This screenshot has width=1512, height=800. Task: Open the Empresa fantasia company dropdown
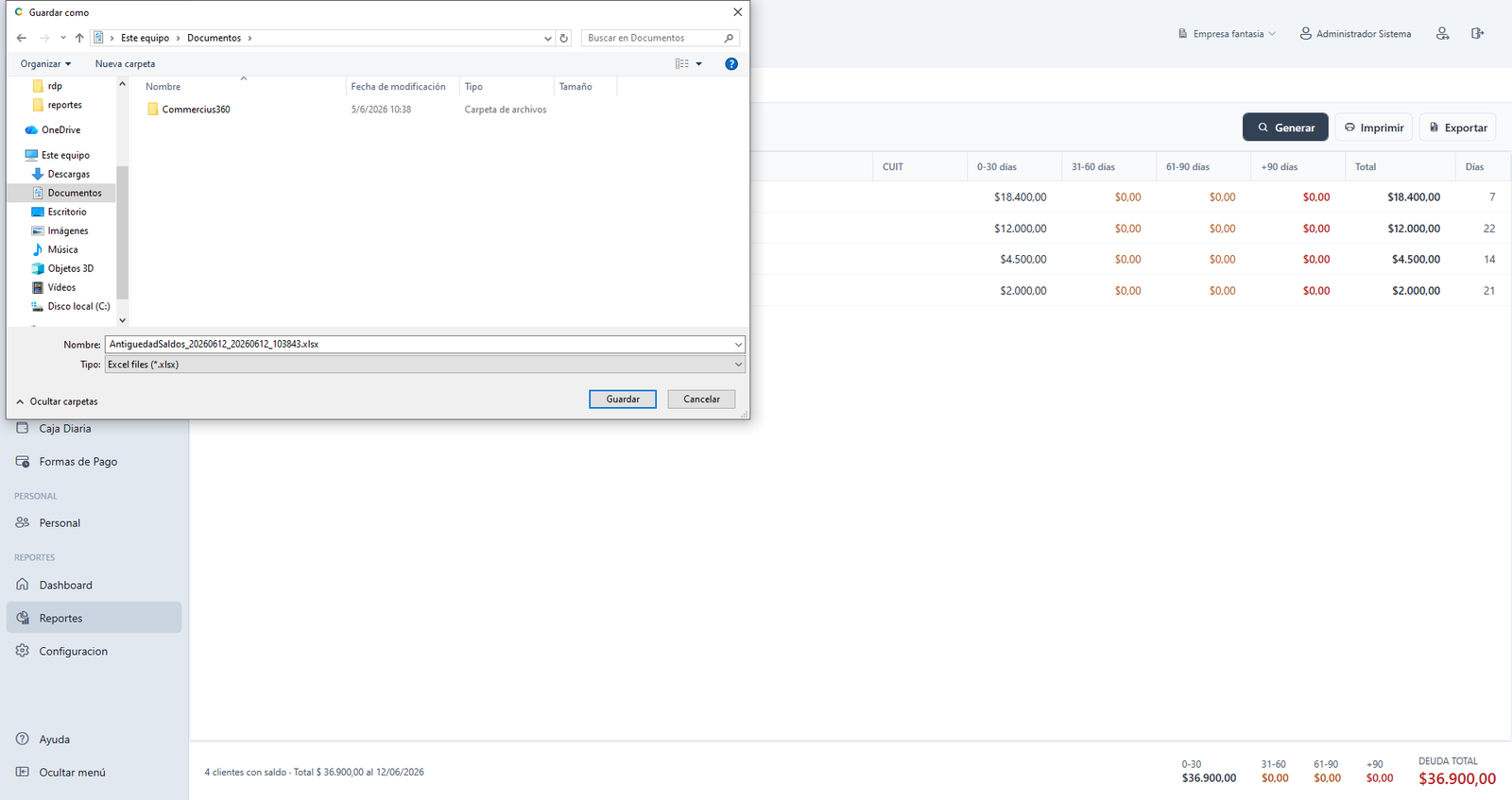tap(1227, 34)
